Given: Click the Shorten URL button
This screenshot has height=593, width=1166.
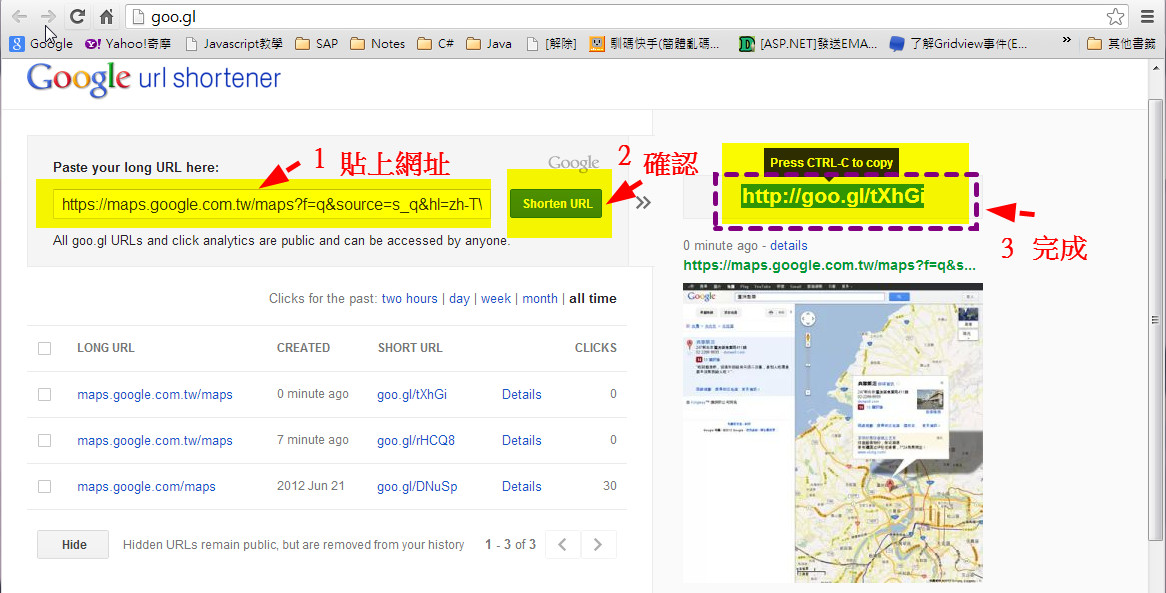Looking at the screenshot, I should click(x=556, y=204).
